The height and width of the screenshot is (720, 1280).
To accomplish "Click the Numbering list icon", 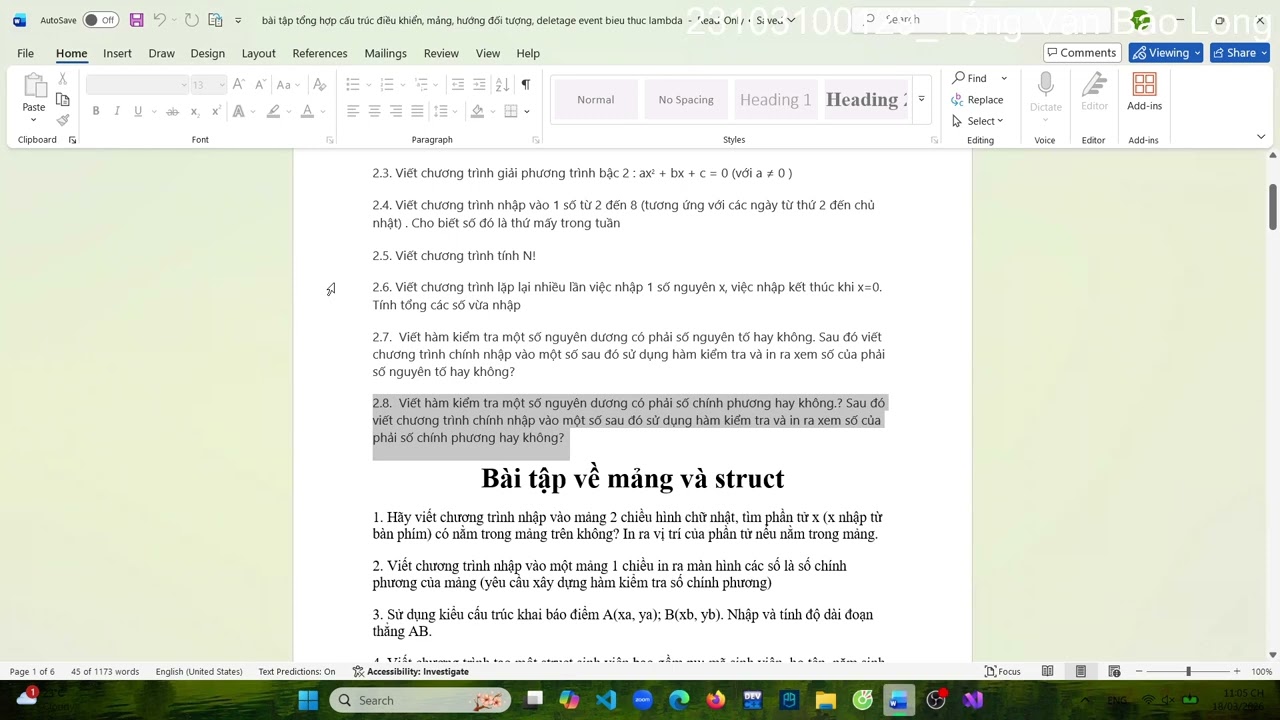I will (x=387, y=85).
